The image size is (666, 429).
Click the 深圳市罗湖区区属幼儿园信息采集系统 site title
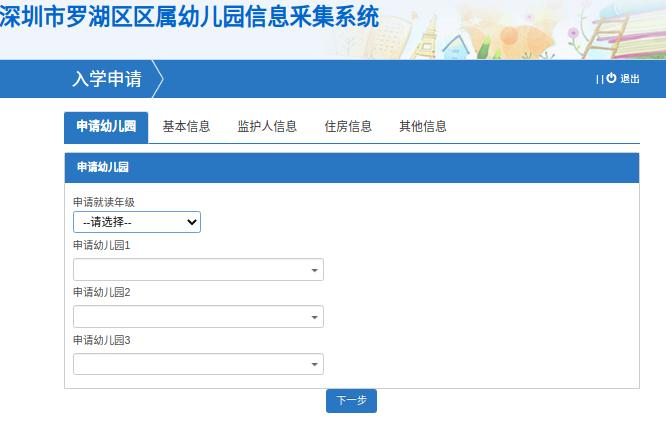189,17
